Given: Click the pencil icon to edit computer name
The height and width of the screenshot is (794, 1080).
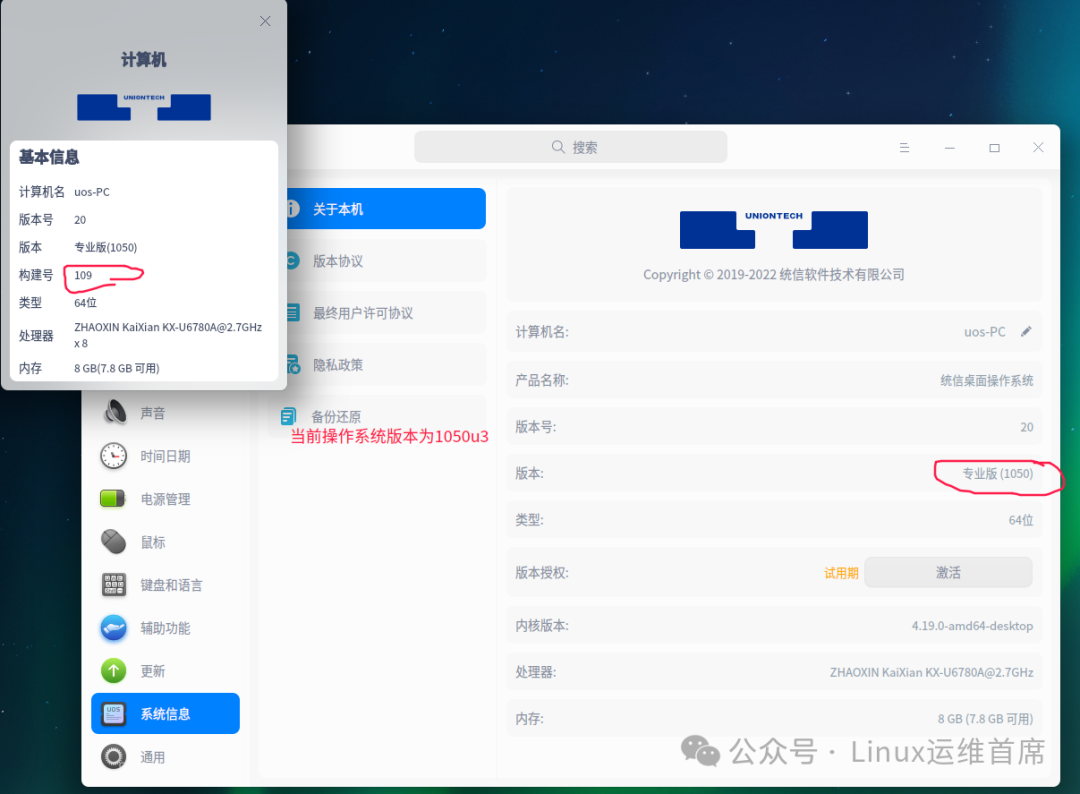Looking at the screenshot, I should point(1026,331).
